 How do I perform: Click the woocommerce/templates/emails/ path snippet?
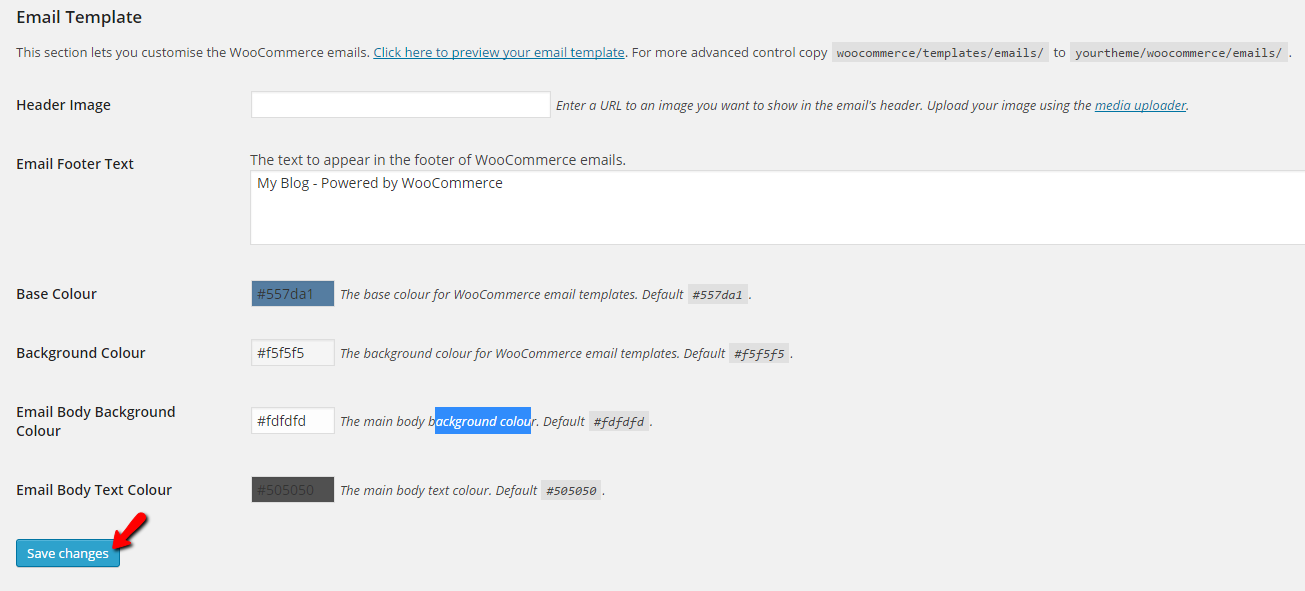pos(940,52)
